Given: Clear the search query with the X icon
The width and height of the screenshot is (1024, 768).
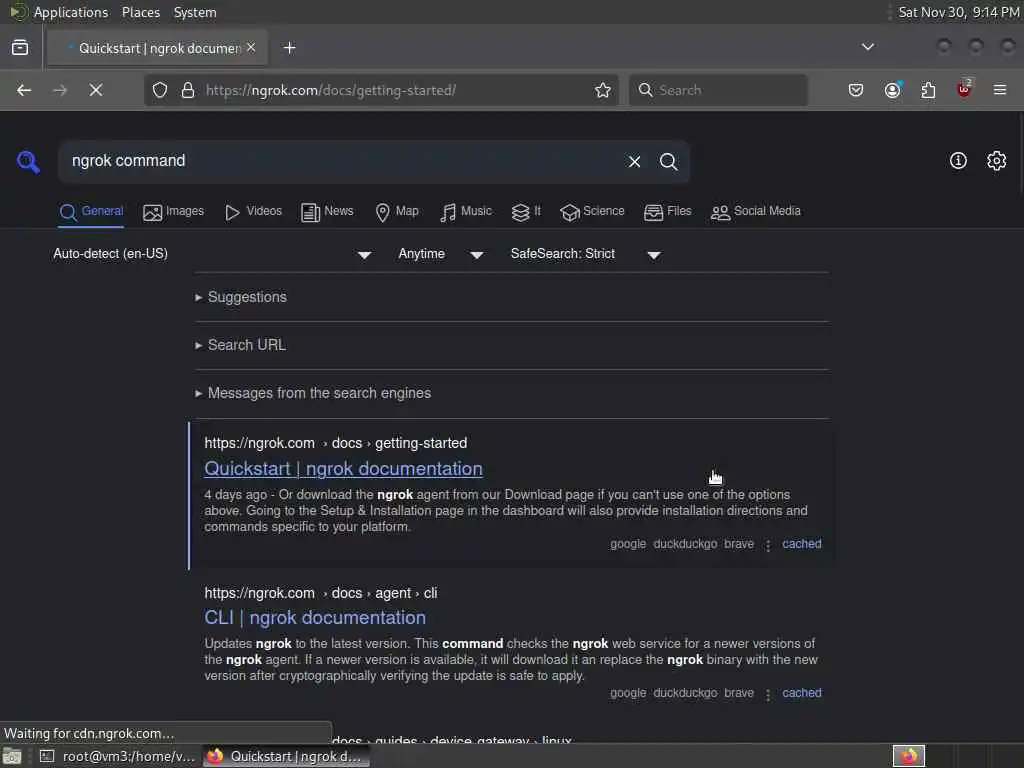Looking at the screenshot, I should coord(634,161).
